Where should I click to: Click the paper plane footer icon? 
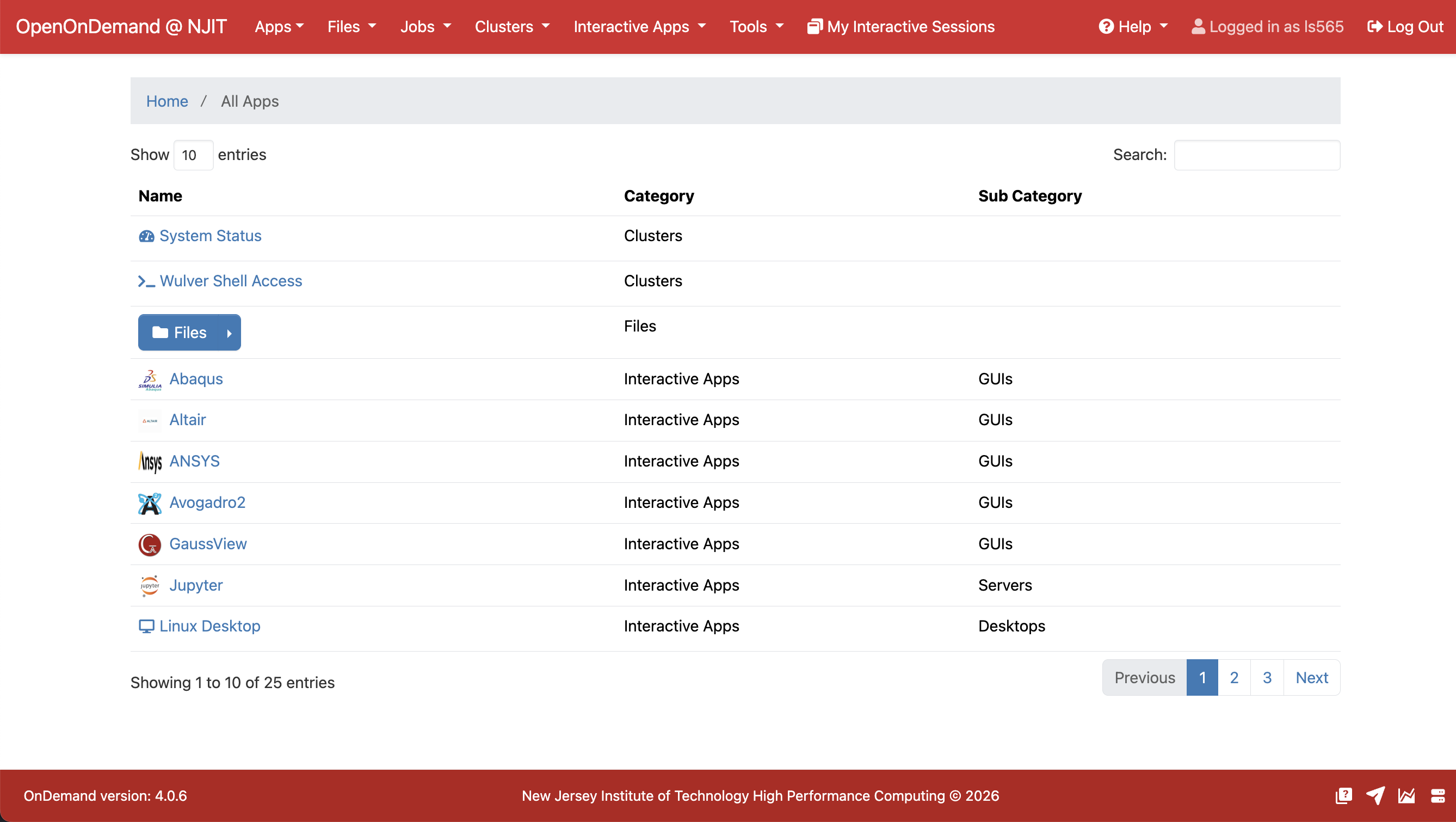point(1375,795)
